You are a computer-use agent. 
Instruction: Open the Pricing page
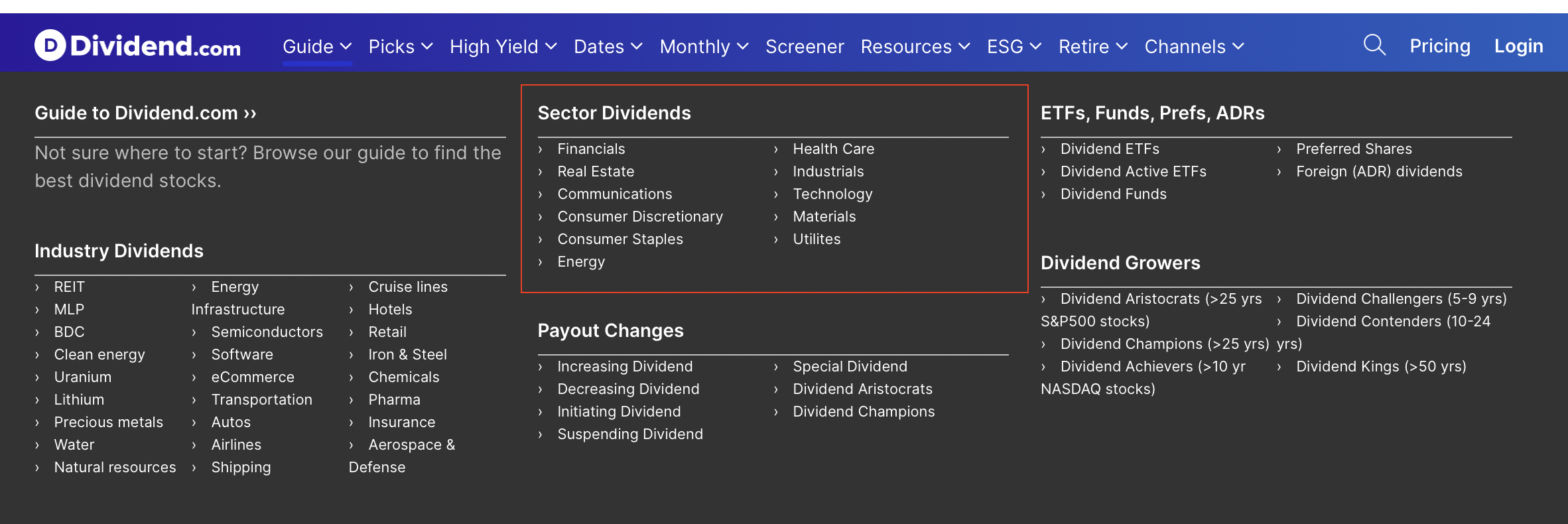1440,46
